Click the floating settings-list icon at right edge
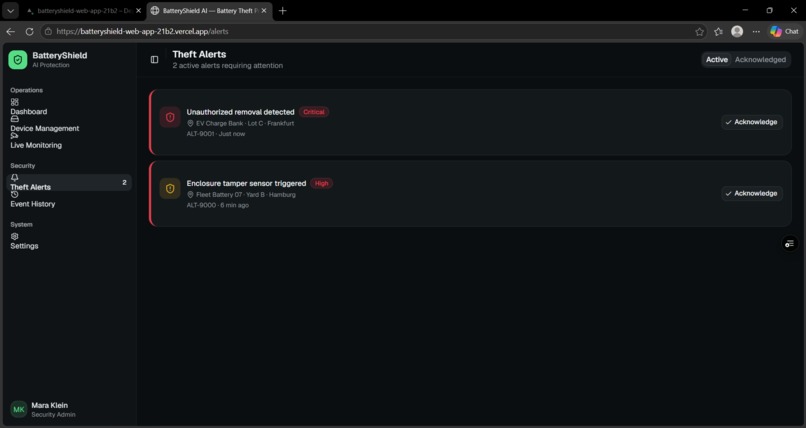 point(790,244)
